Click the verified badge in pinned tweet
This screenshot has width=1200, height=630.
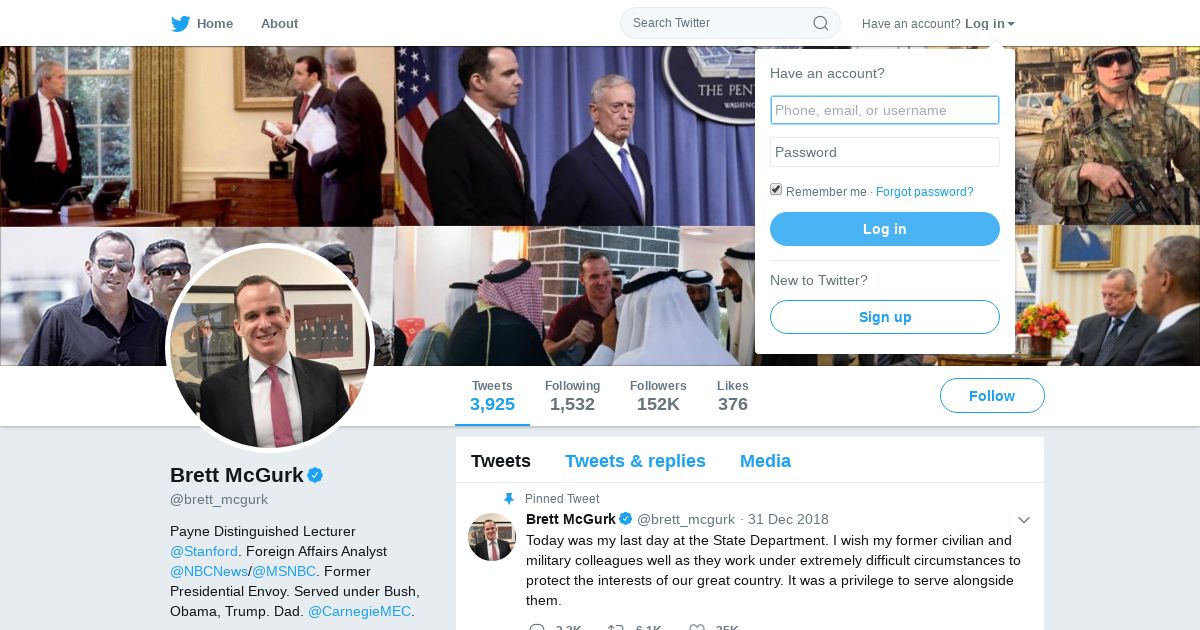tap(626, 519)
